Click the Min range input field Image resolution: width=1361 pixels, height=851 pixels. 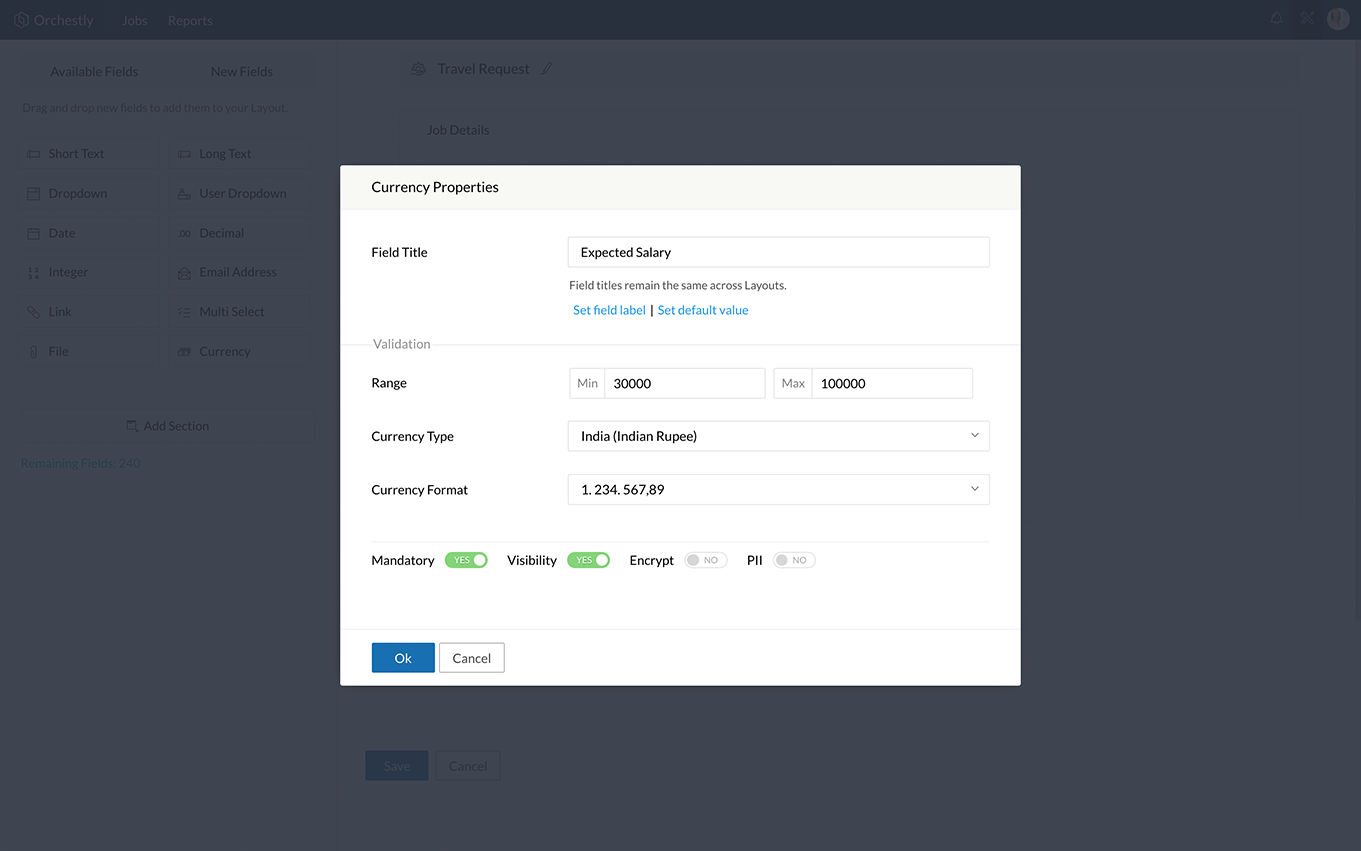(x=684, y=383)
